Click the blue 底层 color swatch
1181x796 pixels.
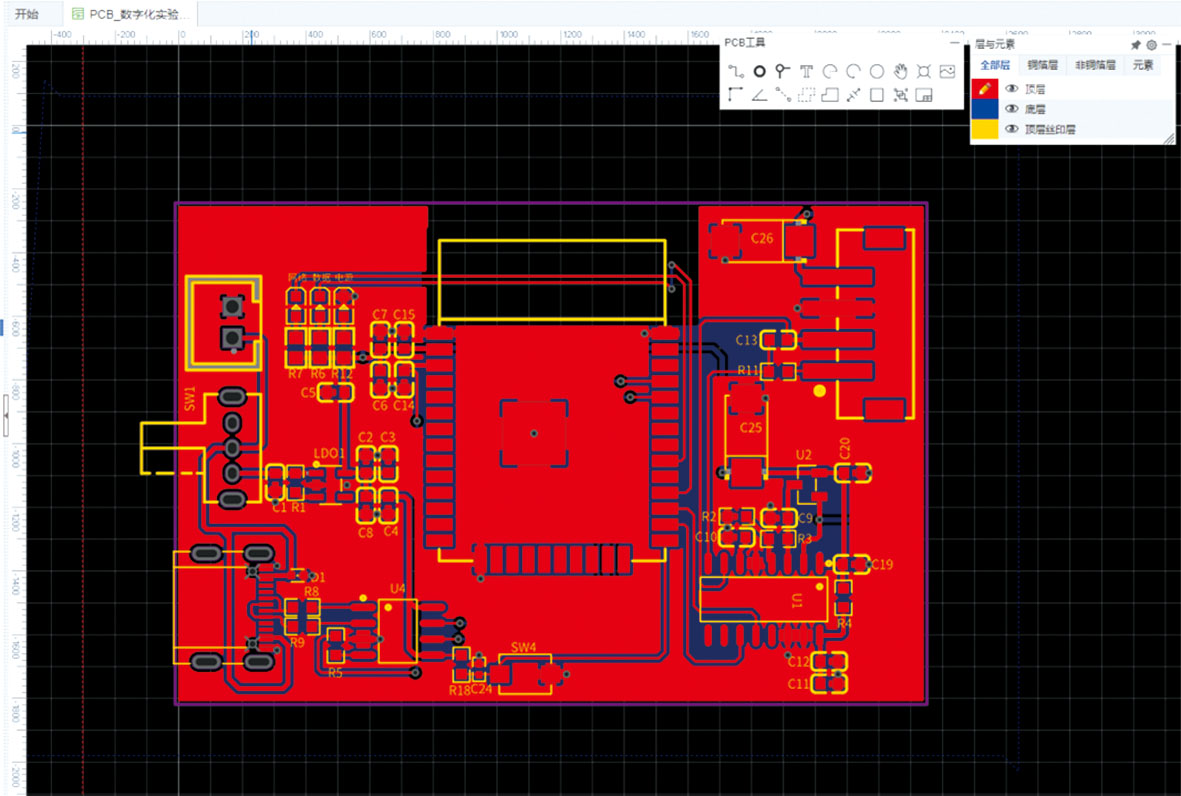coord(984,109)
